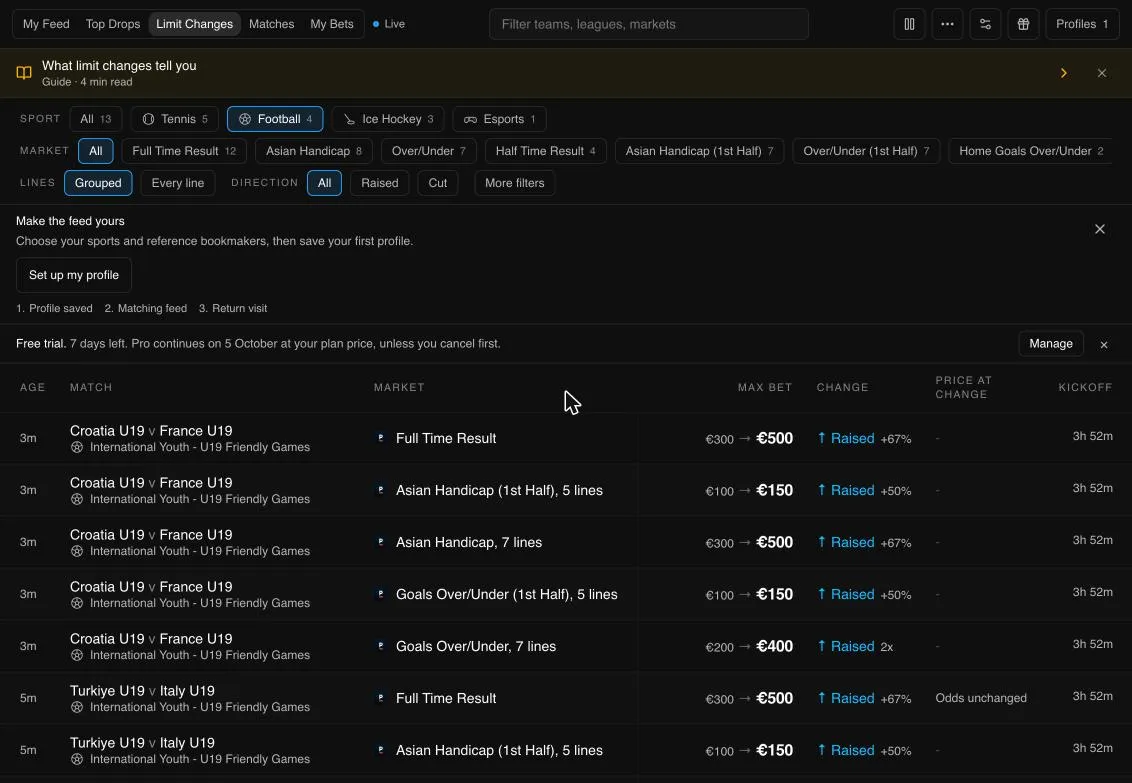Filter market by Over/Under 7
This screenshot has height=783, width=1132.
point(428,151)
